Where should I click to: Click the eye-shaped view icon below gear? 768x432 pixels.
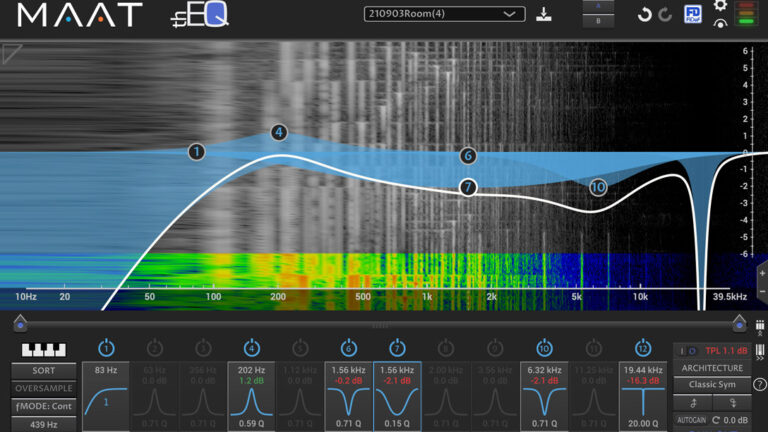pos(720,24)
